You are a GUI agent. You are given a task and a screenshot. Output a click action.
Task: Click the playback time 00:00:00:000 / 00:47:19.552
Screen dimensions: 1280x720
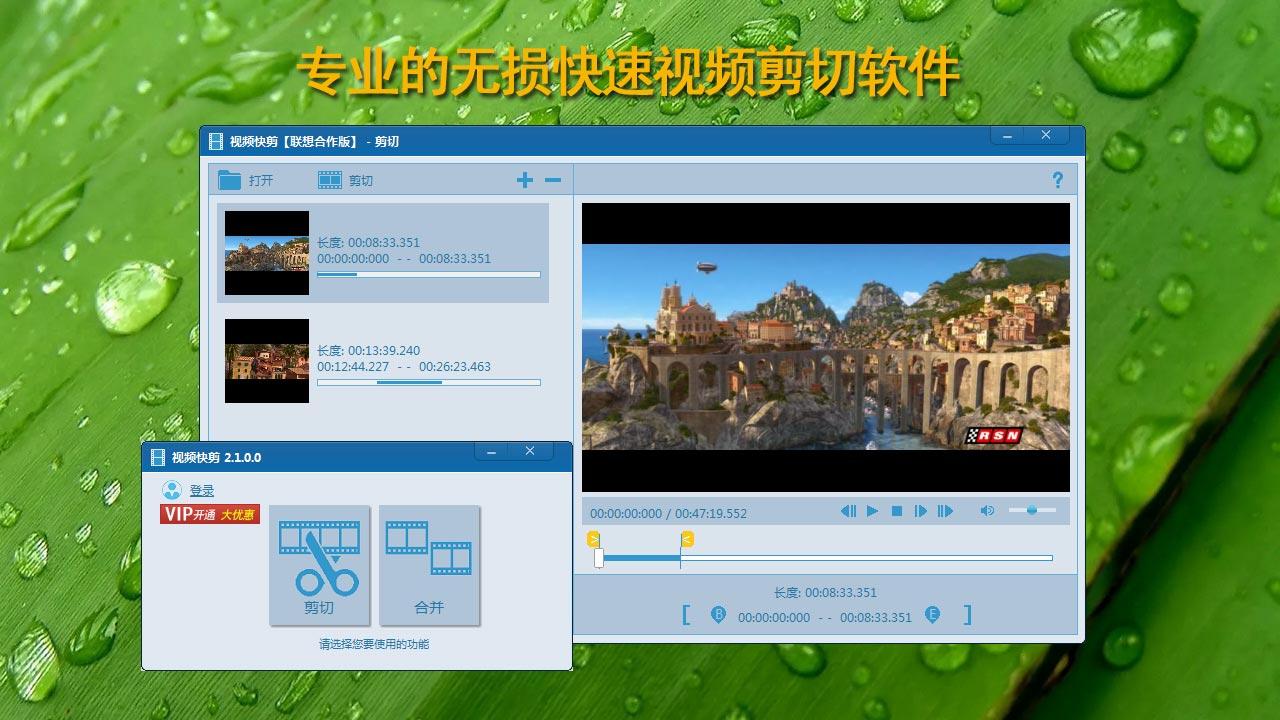point(668,513)
